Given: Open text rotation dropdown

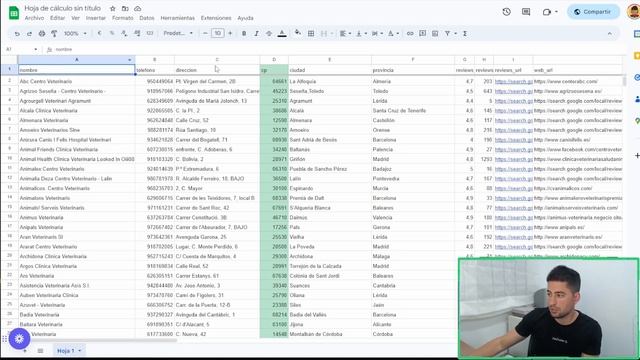Looking at the screenshot, I should click(x=393, y=33).
